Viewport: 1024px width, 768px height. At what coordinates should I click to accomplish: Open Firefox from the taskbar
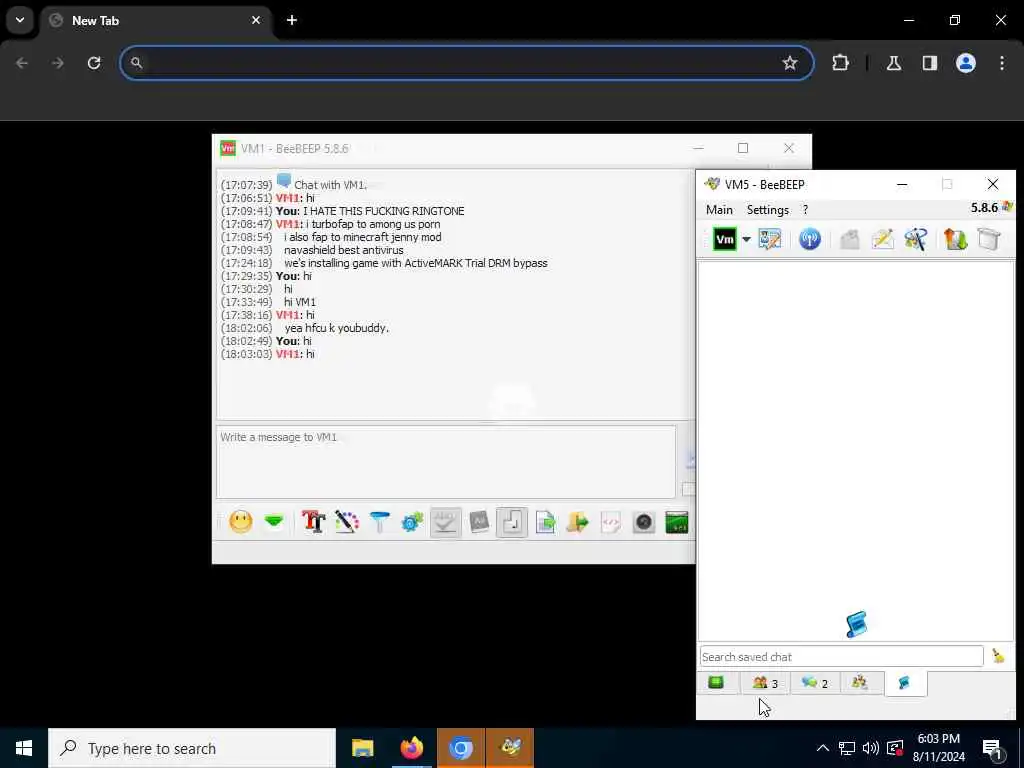pos(411,748)
